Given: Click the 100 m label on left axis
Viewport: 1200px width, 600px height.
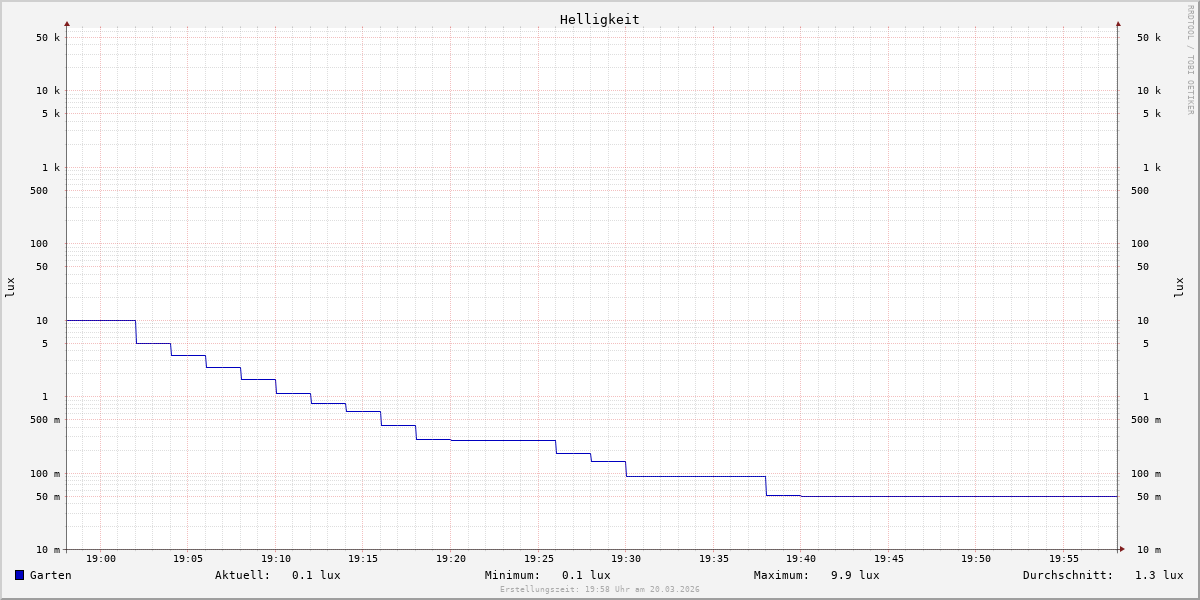Looking at the screenshot, I should click(x=45, y=474).
